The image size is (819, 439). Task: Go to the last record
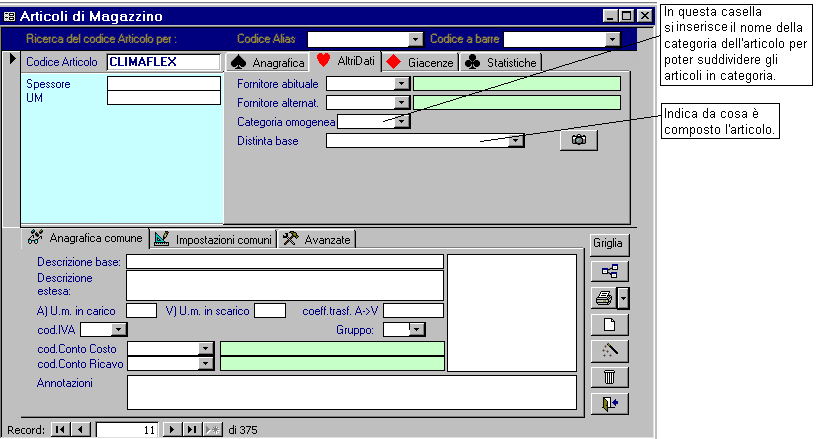[192, 430]
